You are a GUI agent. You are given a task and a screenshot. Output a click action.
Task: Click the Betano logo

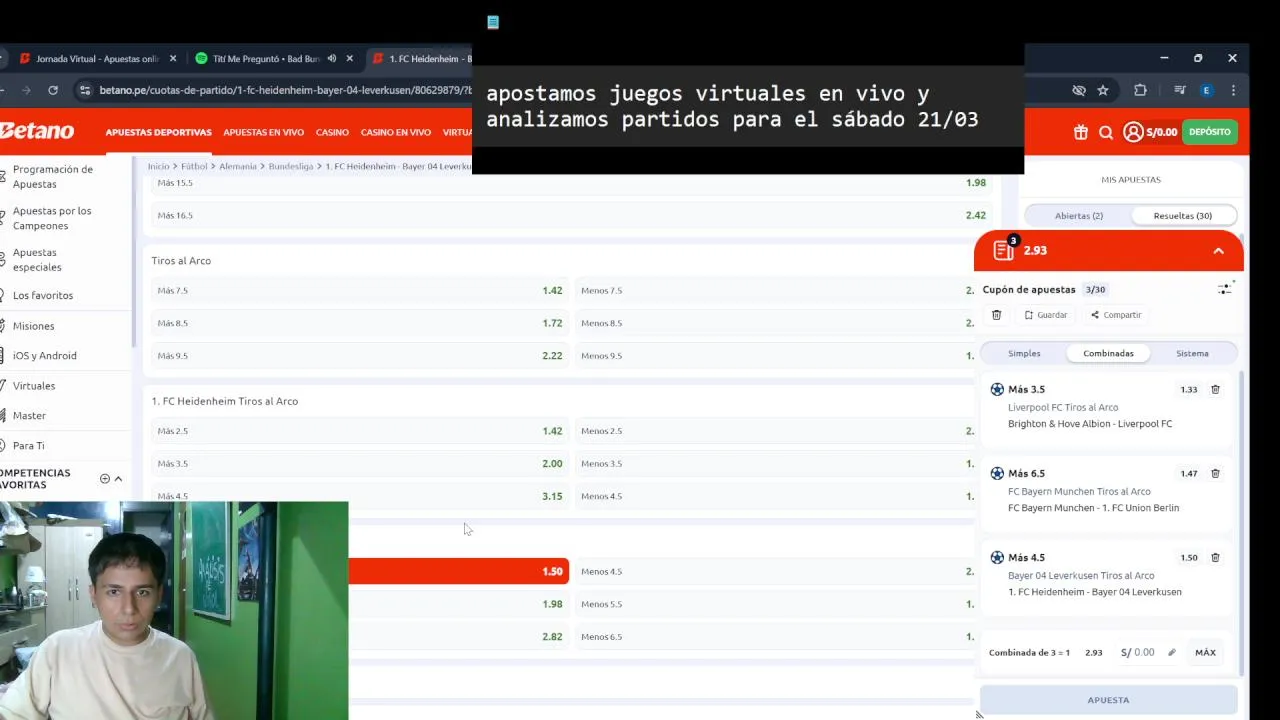click(x=37, y=131)
